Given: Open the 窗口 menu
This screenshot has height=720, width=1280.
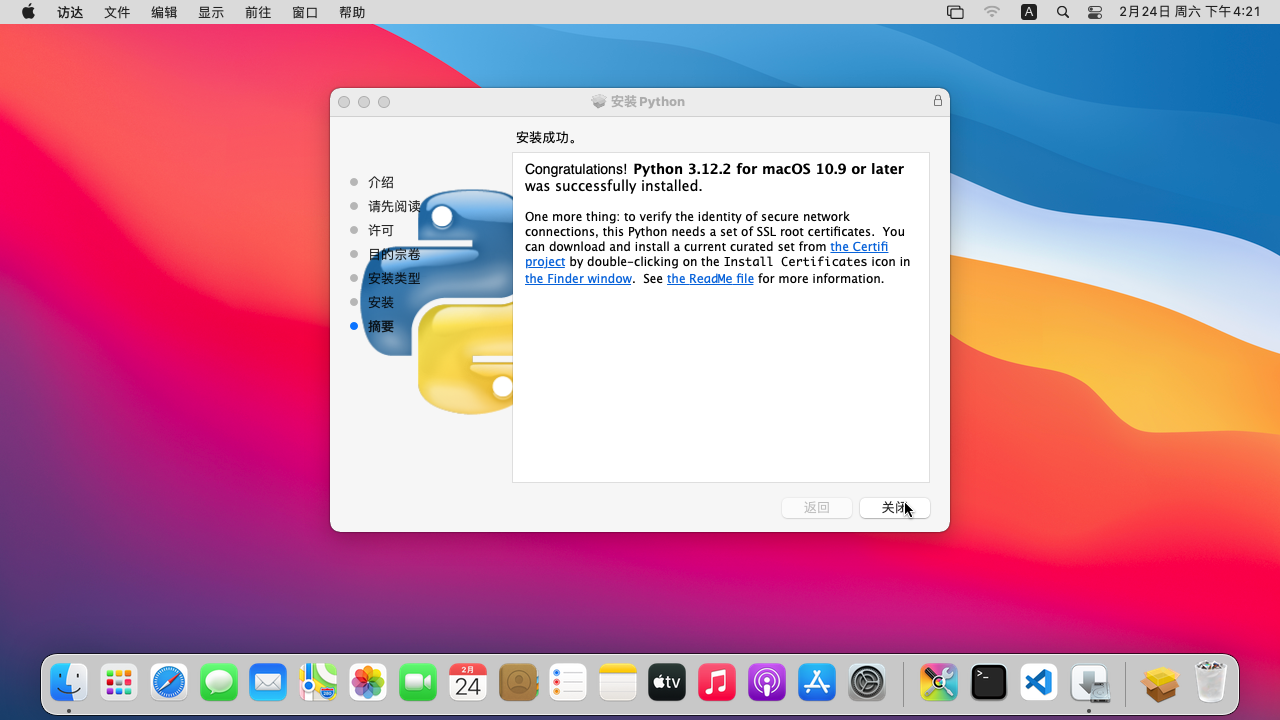Looking at the screenshot, I should click(x=305, y=12).
